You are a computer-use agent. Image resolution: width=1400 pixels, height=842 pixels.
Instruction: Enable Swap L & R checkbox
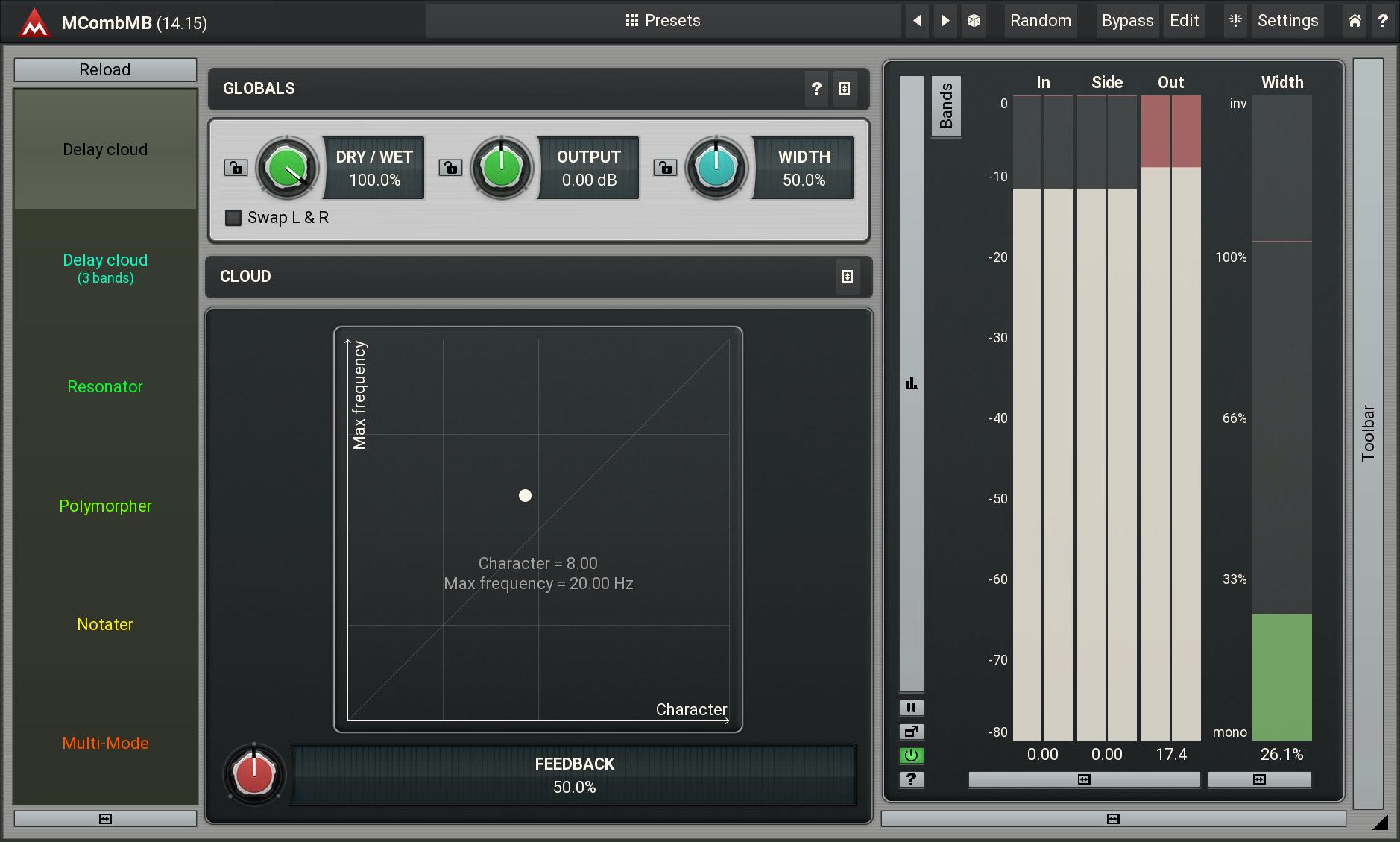point(234,218)
